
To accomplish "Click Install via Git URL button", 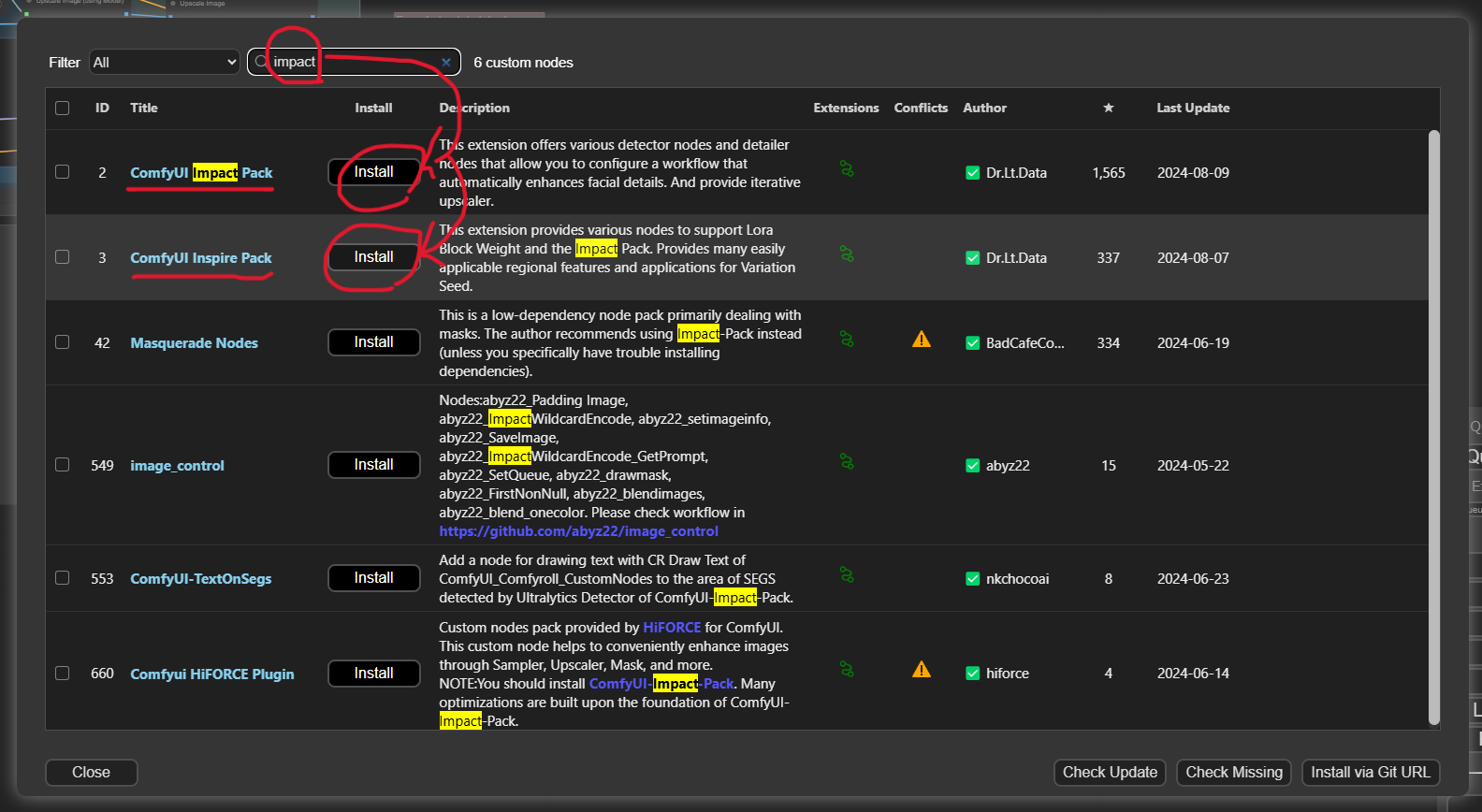I will tap(1371, 773).
